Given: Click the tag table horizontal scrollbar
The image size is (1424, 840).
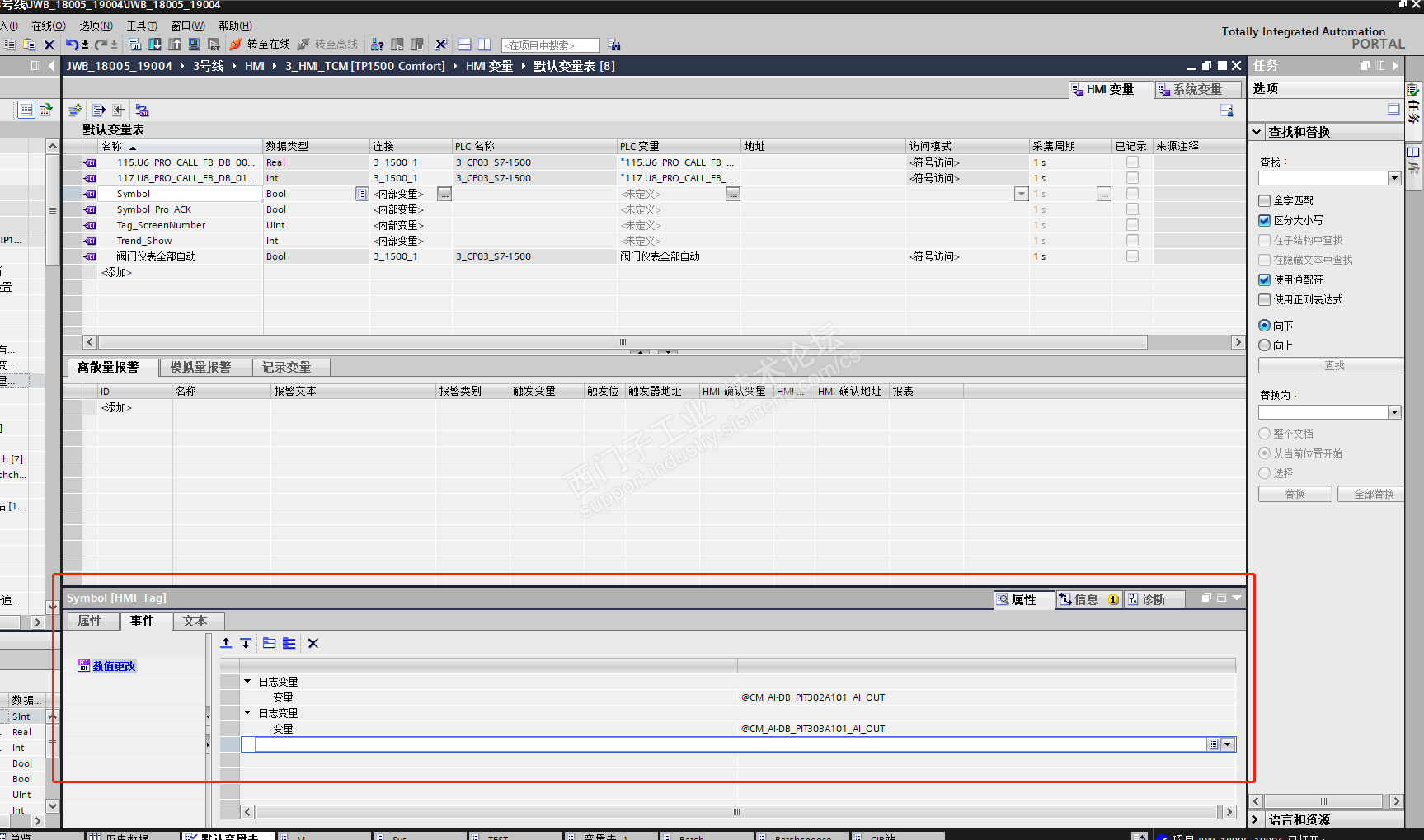Looking at the screenshot, I should point(623,342).
